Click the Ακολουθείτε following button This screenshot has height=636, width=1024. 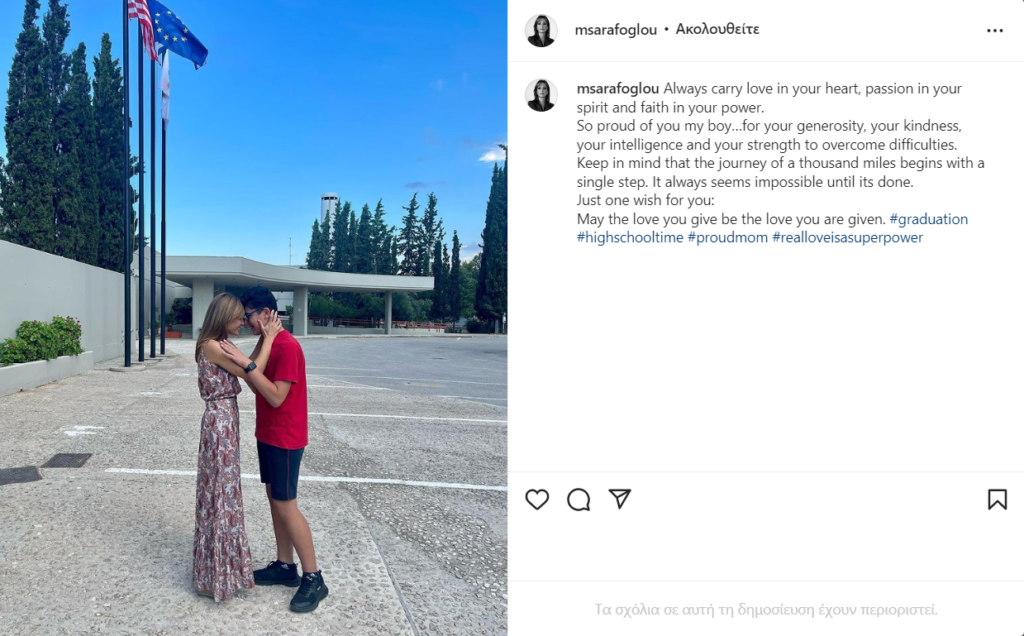(x=717, y=29)
